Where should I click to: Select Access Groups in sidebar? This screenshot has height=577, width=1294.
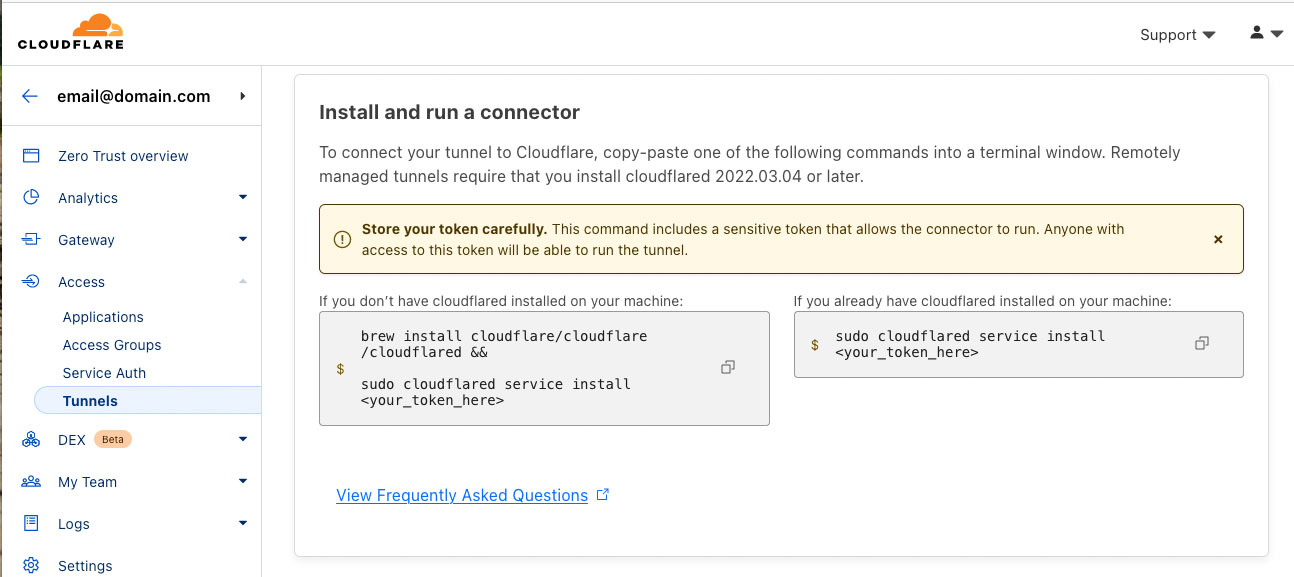click(112, 345)
